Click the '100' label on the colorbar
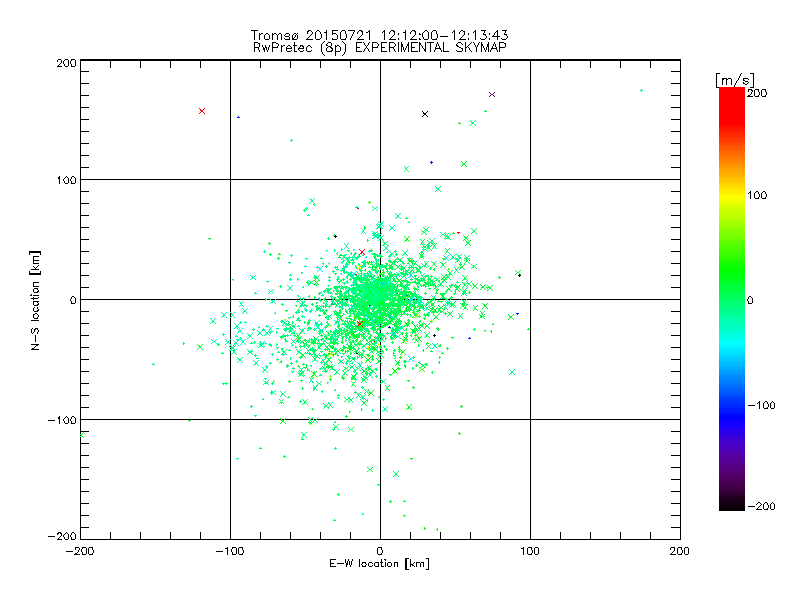 pyautogui.click(x=757, y=195)
